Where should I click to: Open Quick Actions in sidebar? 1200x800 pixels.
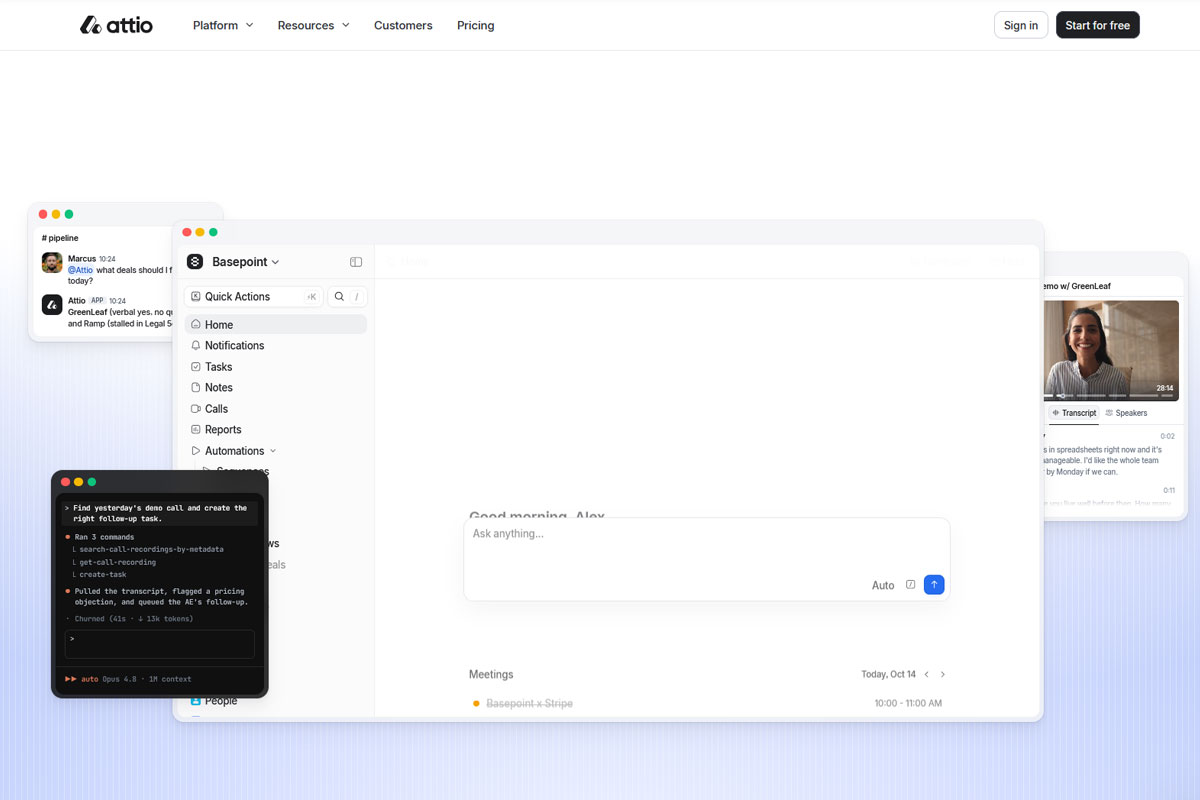pyautogui.click(x=254, y=297)
